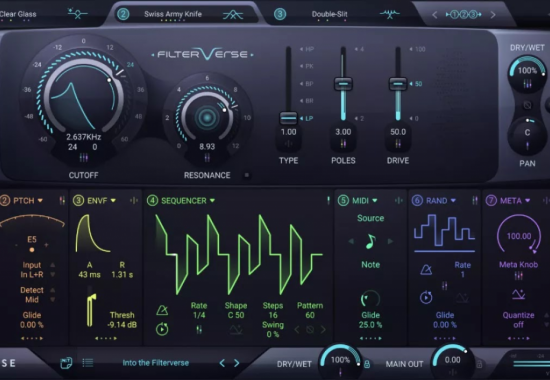This screenshot has height=380, width=550.
Task: Toggle the link button between Dry/Wet and Pan
Action: point(527,105)
